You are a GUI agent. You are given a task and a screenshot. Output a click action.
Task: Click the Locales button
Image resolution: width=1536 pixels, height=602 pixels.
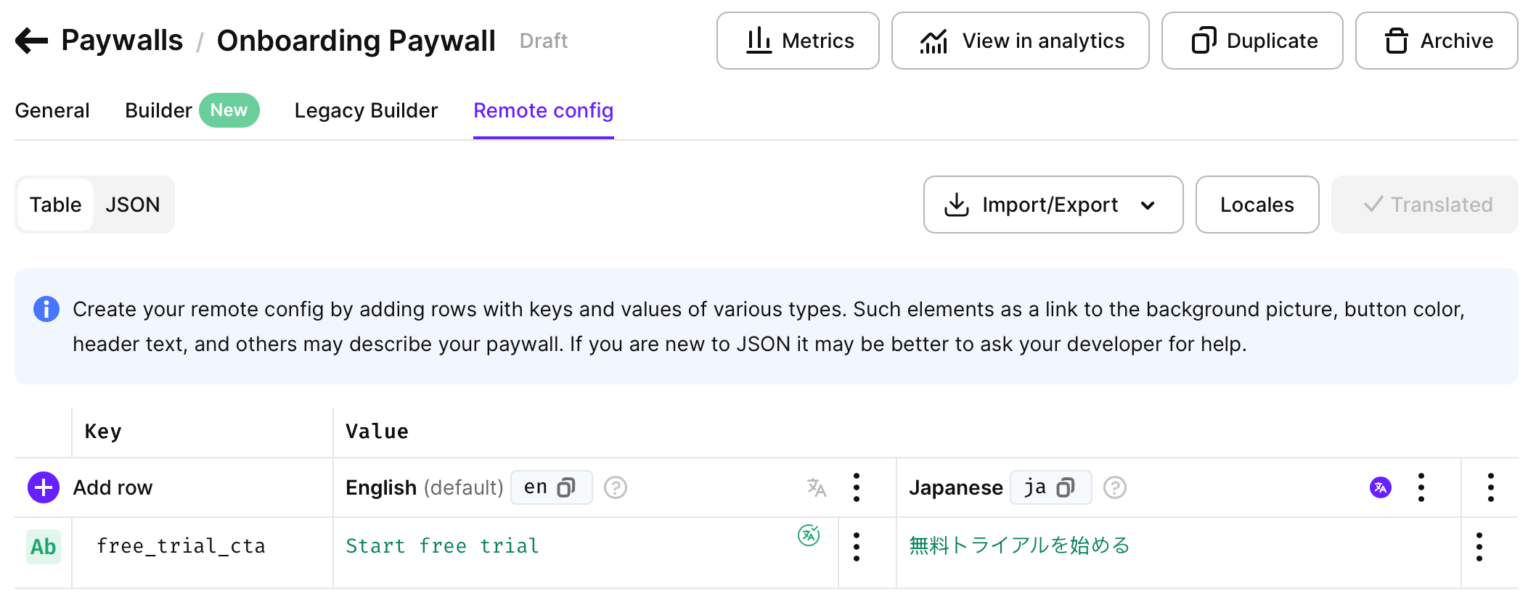coord(1256,205)
